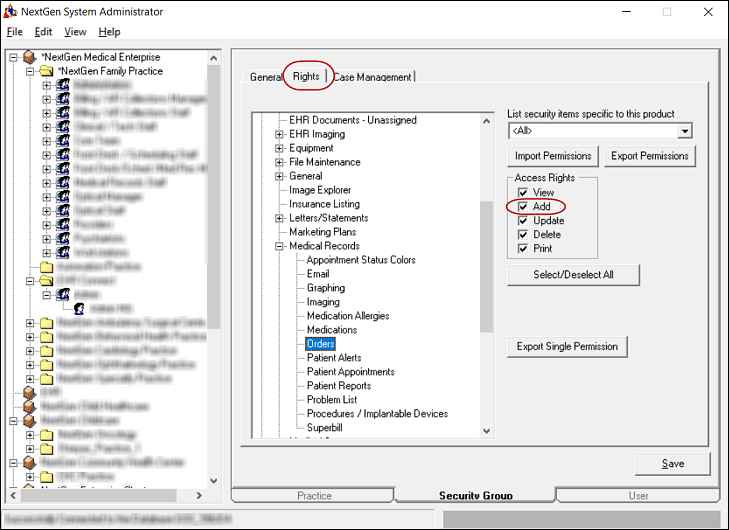Switch to the Rights tab
Screen dimensions: 729x530
(x=306, y=76)
